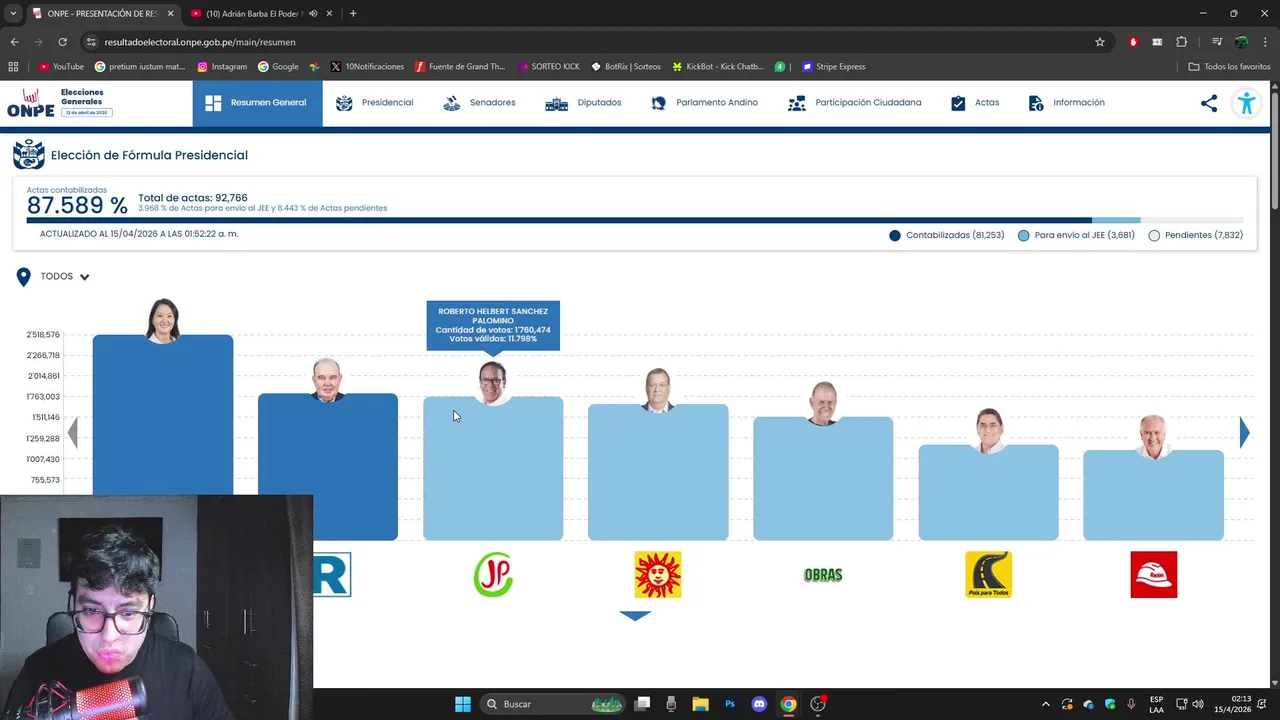
Task: Click the first candidate's photo
Action: [x=163, y=321]
